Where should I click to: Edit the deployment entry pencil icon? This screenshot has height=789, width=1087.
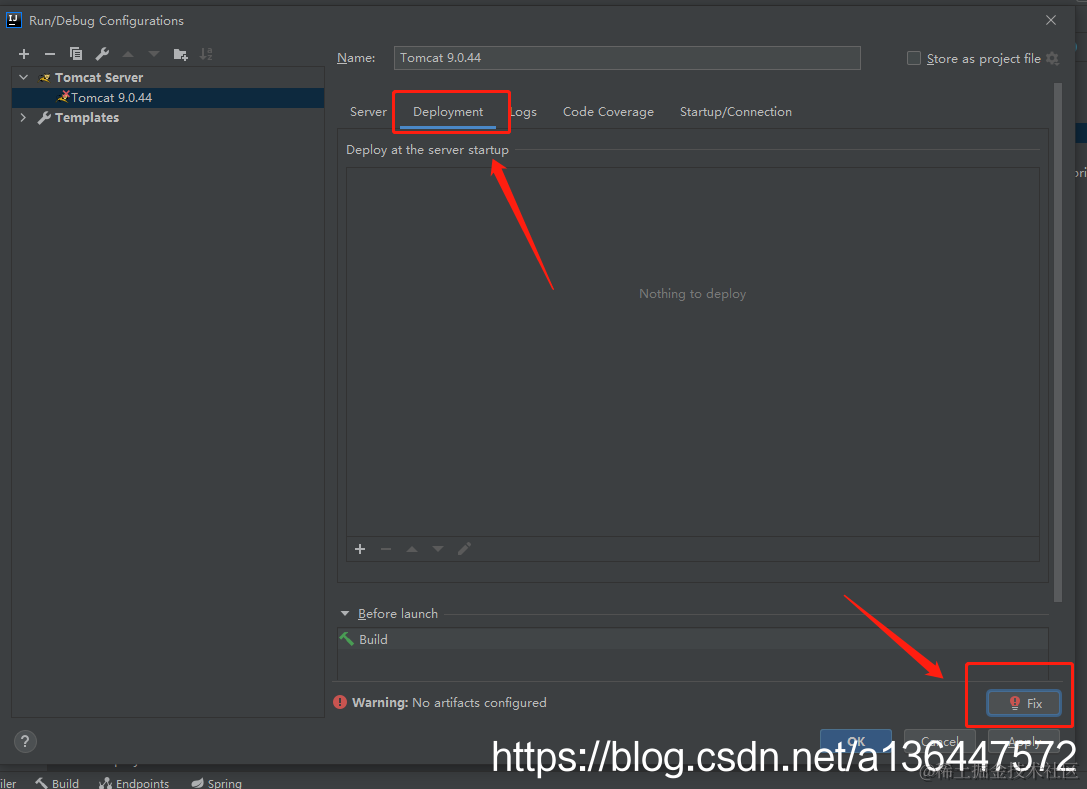(x=464, y=549)
